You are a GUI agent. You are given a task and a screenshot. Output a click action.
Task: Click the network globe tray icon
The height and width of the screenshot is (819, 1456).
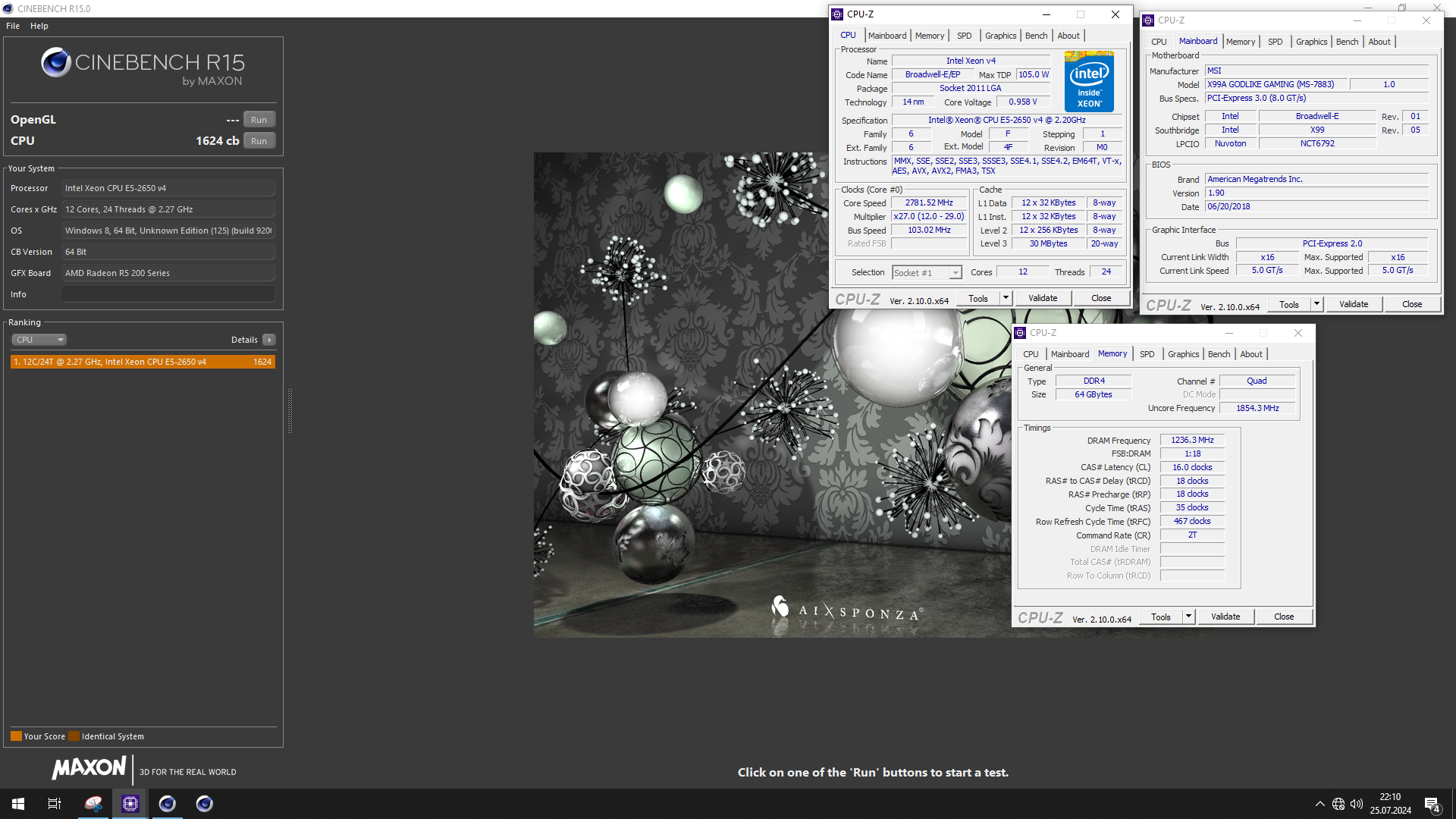[1338, 804]
